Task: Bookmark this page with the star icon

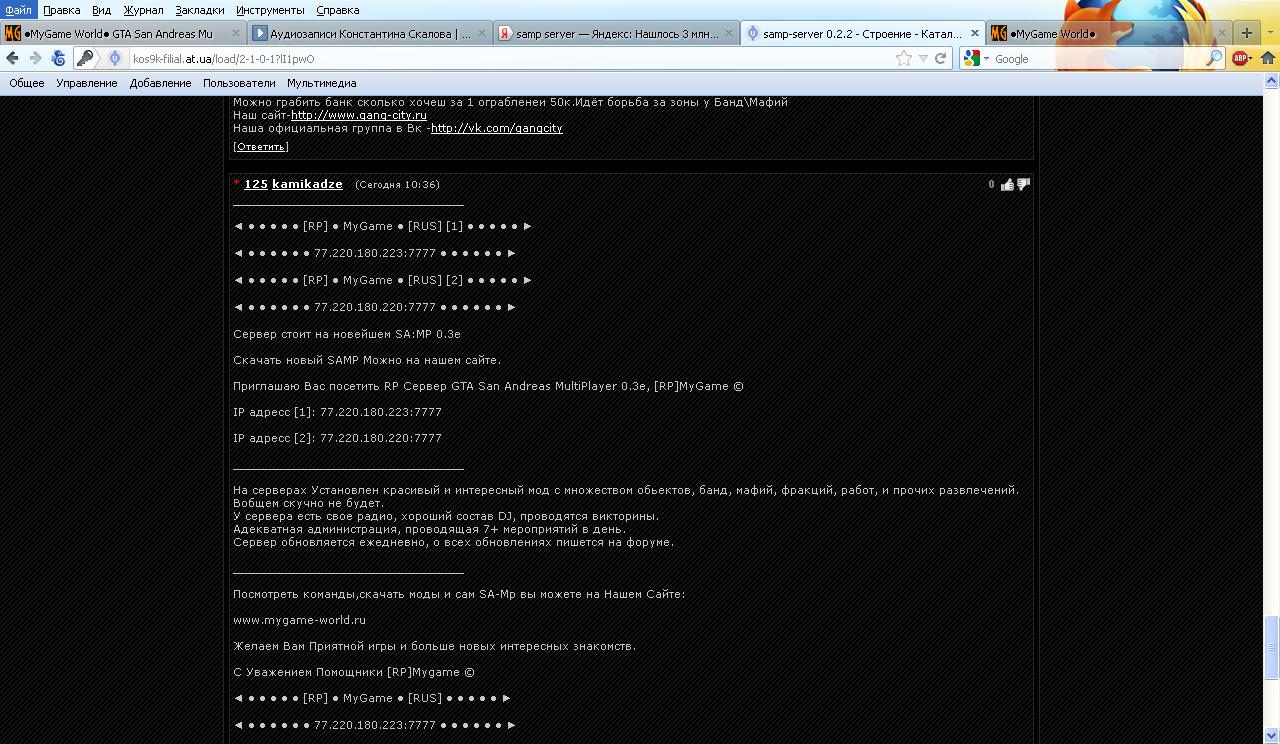Action: click(904, 59)
